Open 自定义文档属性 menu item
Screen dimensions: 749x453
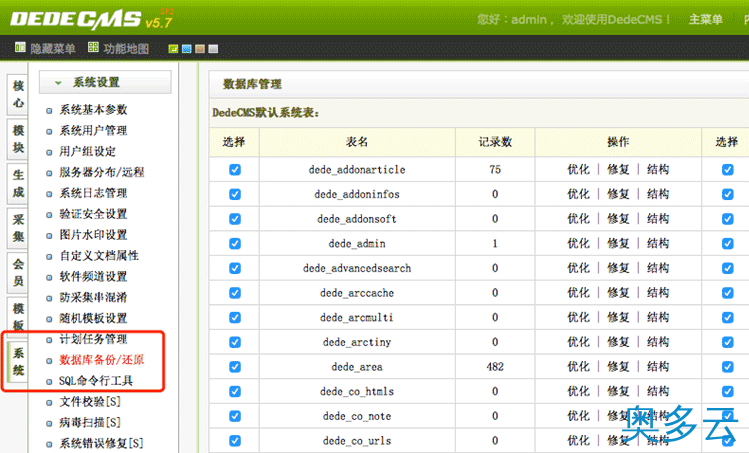(x=99, y=256)
